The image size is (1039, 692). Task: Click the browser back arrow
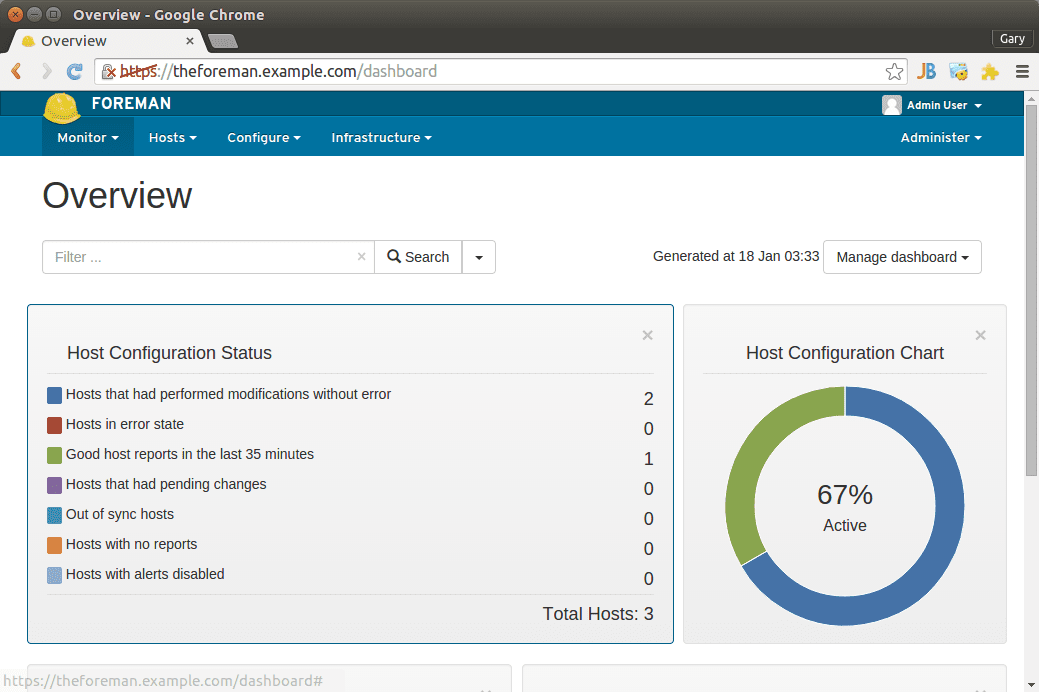click(17, 71)
